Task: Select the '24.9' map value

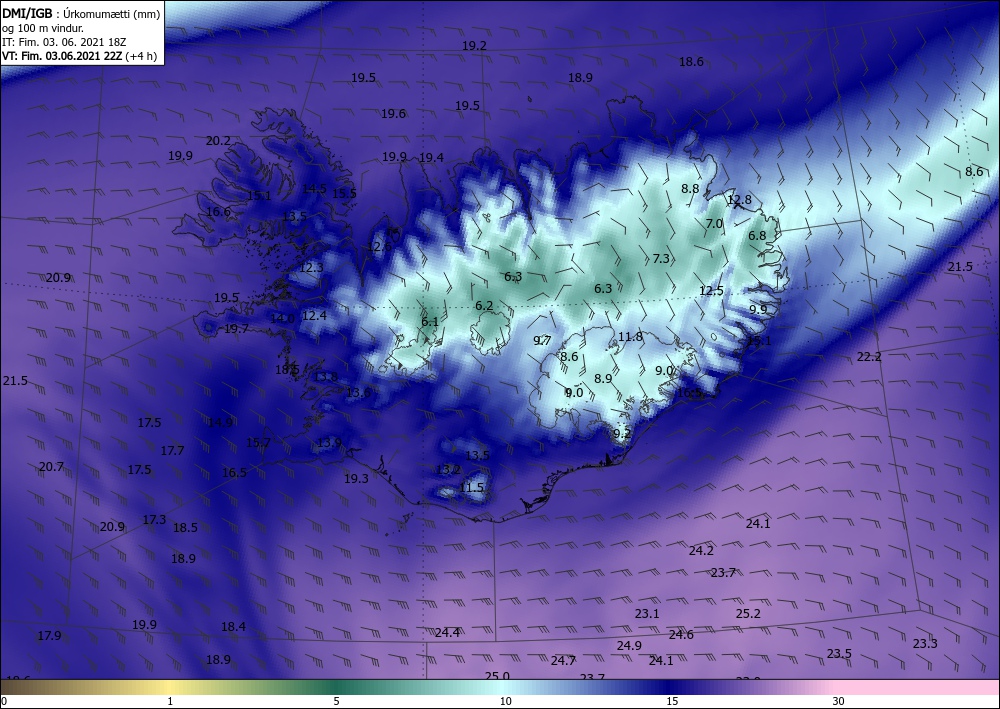Action: 629,646
